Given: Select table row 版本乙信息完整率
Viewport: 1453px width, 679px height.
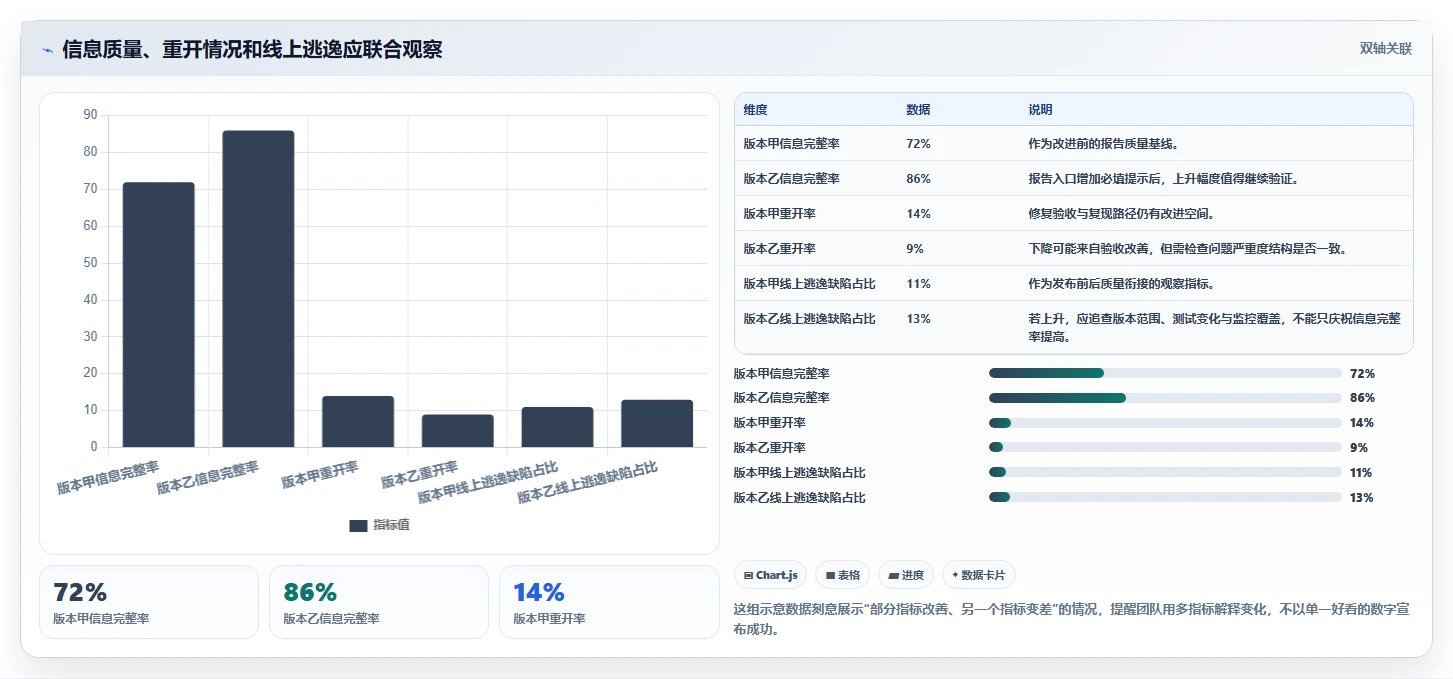Looking at the screenshot, I should tap(1073, 179).
